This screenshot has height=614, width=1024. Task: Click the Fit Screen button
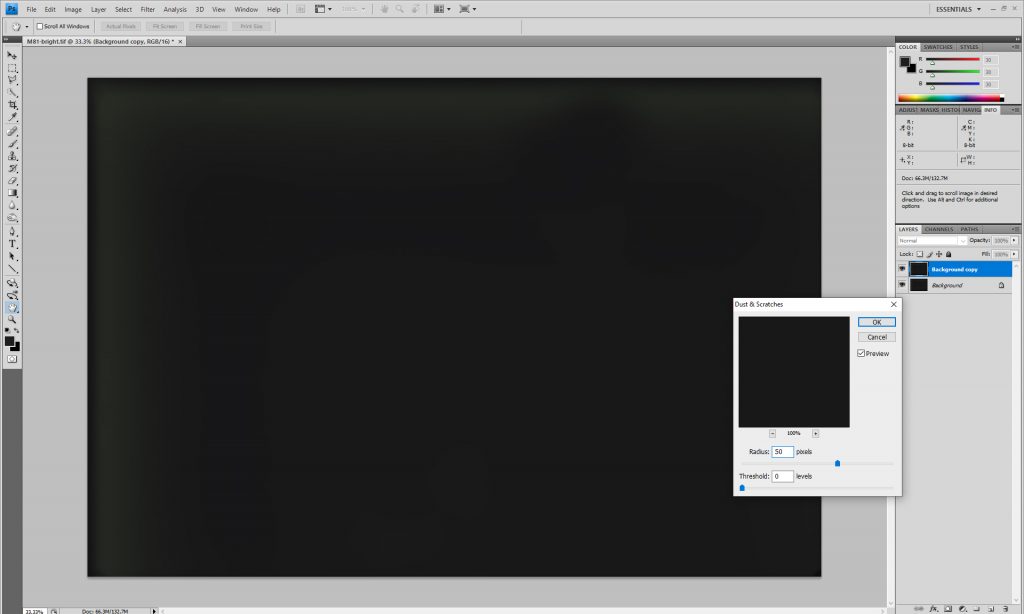click(165, 26)
